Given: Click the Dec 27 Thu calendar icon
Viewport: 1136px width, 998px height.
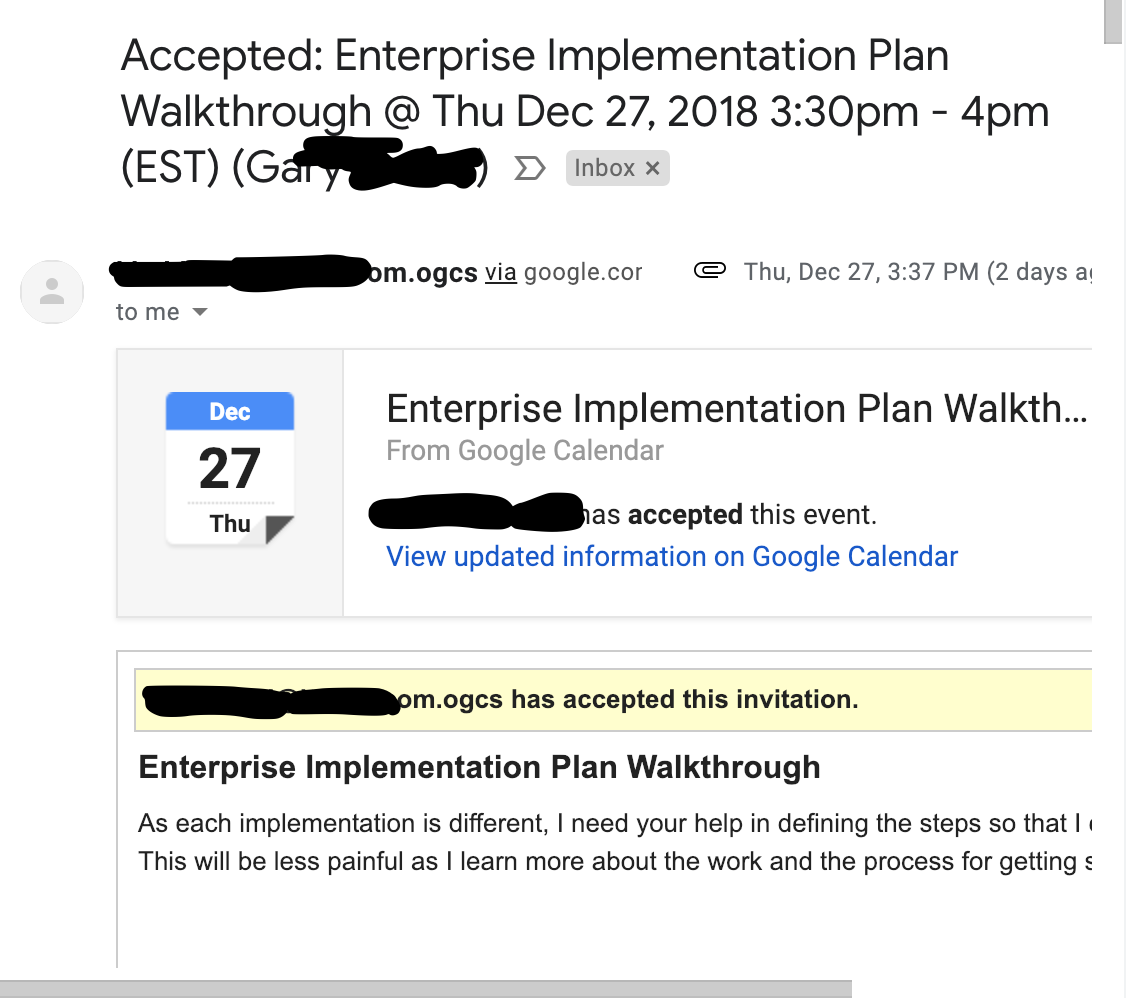Looking at the screenshot, I should (x=230, y=468).
